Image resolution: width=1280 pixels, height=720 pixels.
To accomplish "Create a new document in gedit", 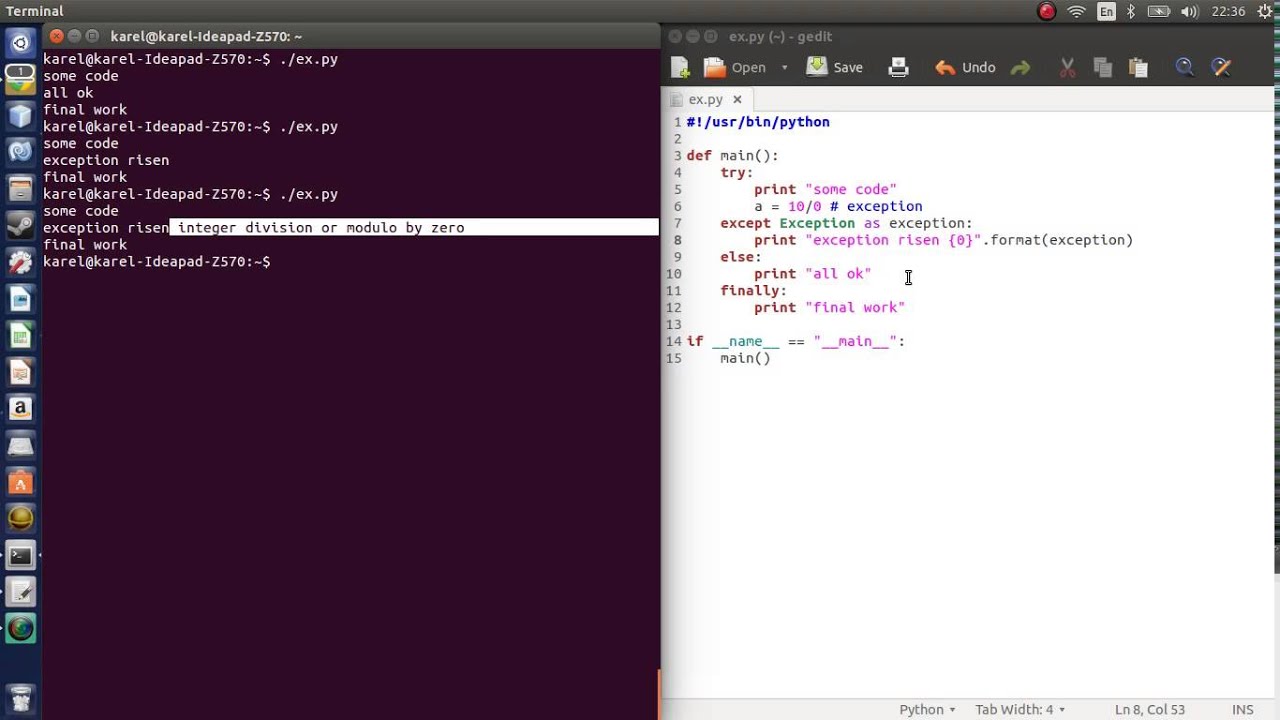I will pos(680,67).
